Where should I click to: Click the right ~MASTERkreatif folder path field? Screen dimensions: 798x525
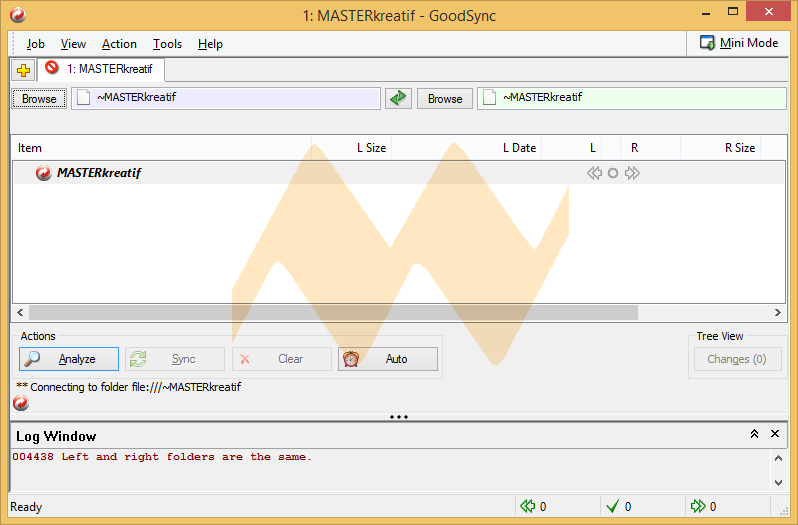click(x=632, y=98)
